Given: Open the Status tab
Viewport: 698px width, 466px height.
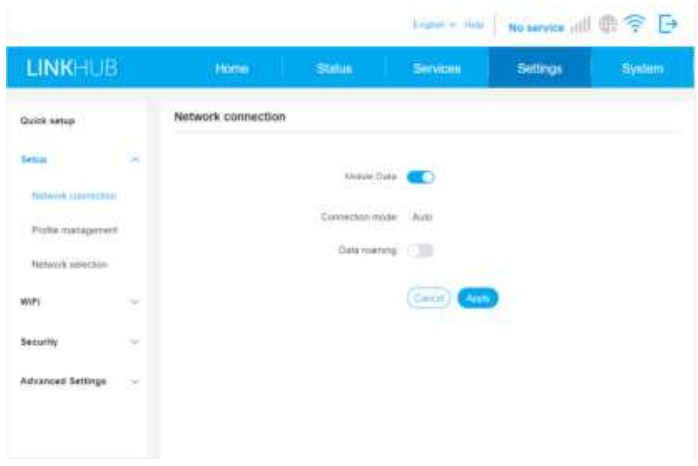Looking at the screenshot, I should pyautogui.click(x=334, y=68).
